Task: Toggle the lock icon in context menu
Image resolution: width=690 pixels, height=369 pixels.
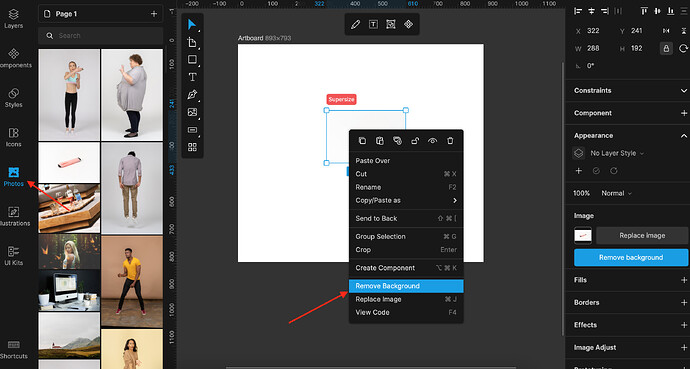Action: point(415,141)
